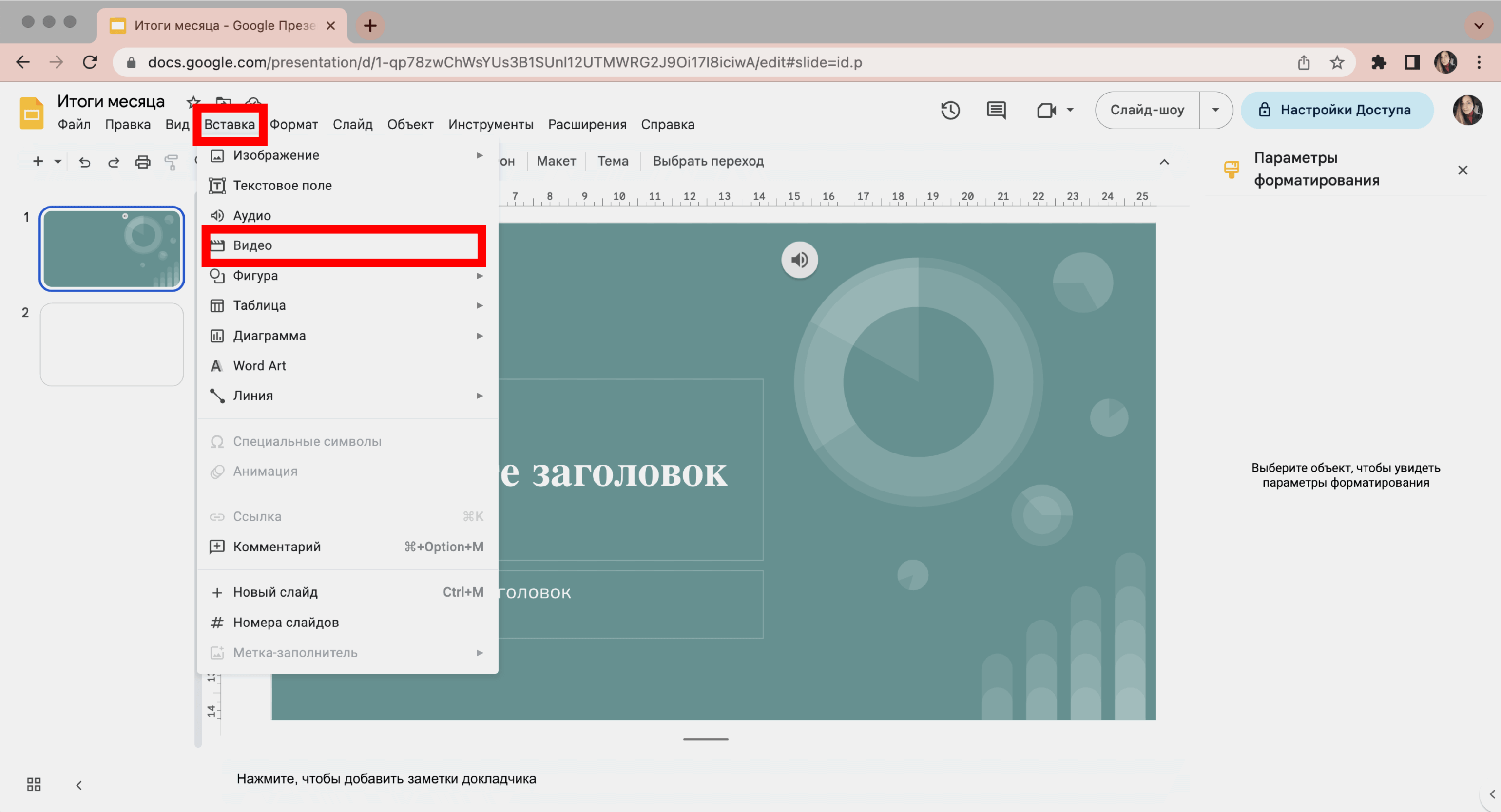Viewport: 1501px width, 812px height.
Task: Click the version history icon
Action: (x=951, y=109)
